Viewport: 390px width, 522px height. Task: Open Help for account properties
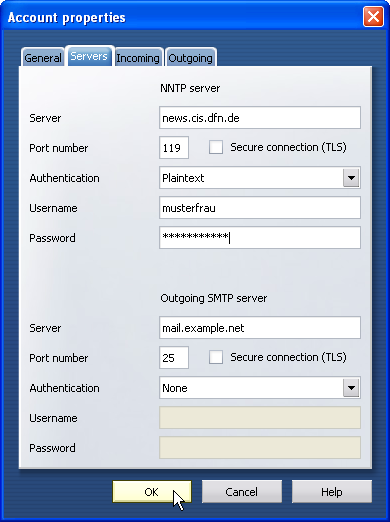[332, 492]
